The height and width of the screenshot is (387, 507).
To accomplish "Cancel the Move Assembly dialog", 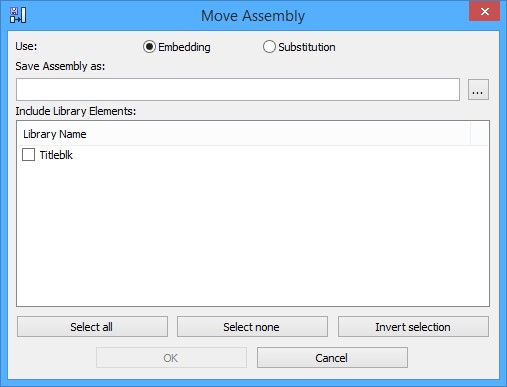I will tap(332, 358).
